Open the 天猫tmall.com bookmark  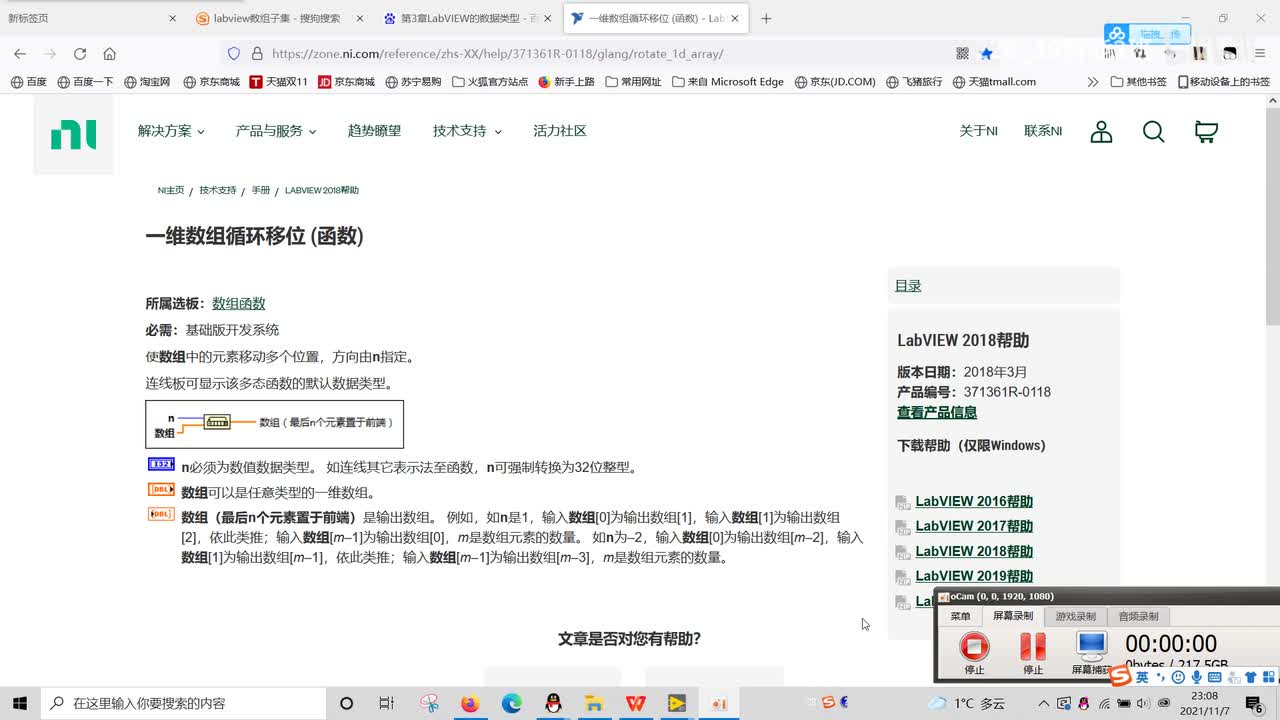point(994,82)
